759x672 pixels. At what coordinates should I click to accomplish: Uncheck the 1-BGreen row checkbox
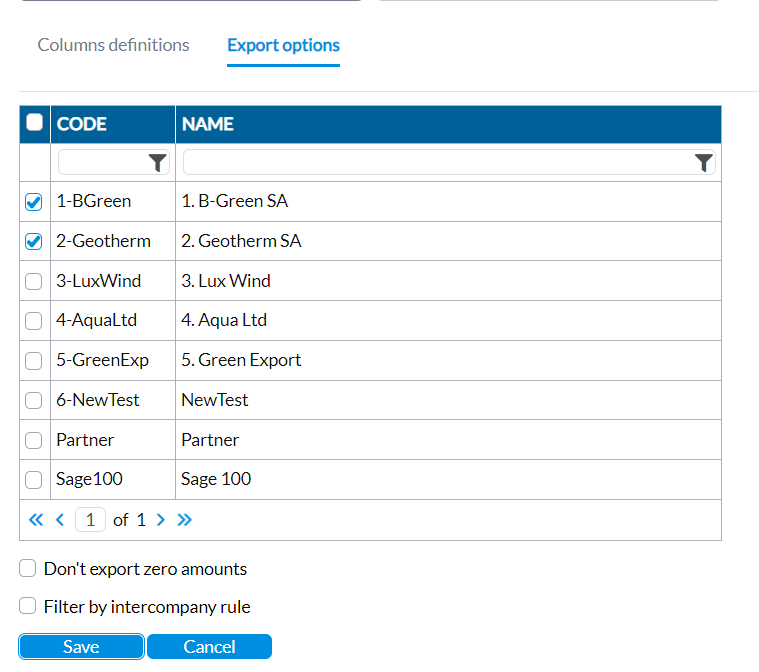tap(33, 201)
